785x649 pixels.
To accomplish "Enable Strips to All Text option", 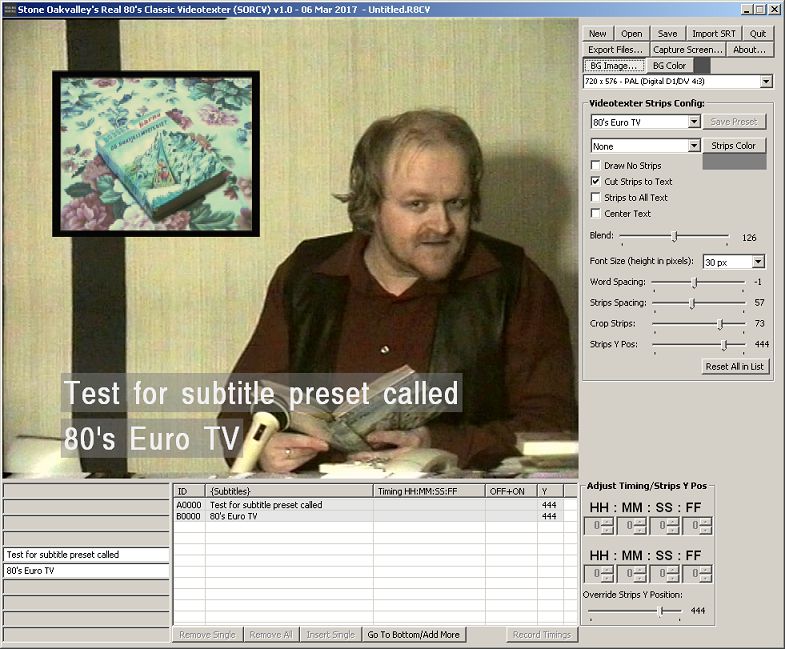I will pos(596,197).
